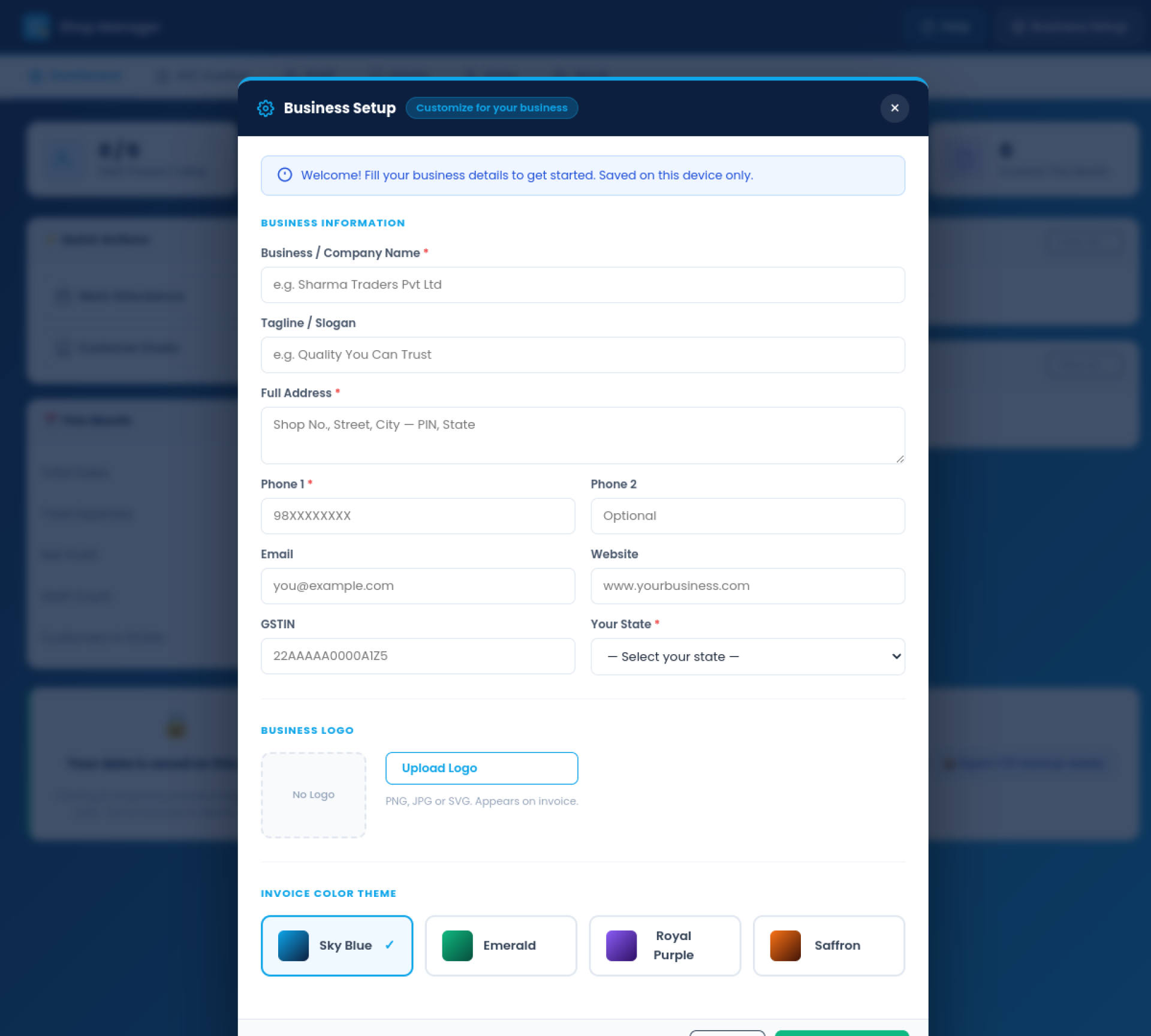
Task: Click the Sky Blue checkmark icon
Action: pyautogui.click(x=390, y=945)
